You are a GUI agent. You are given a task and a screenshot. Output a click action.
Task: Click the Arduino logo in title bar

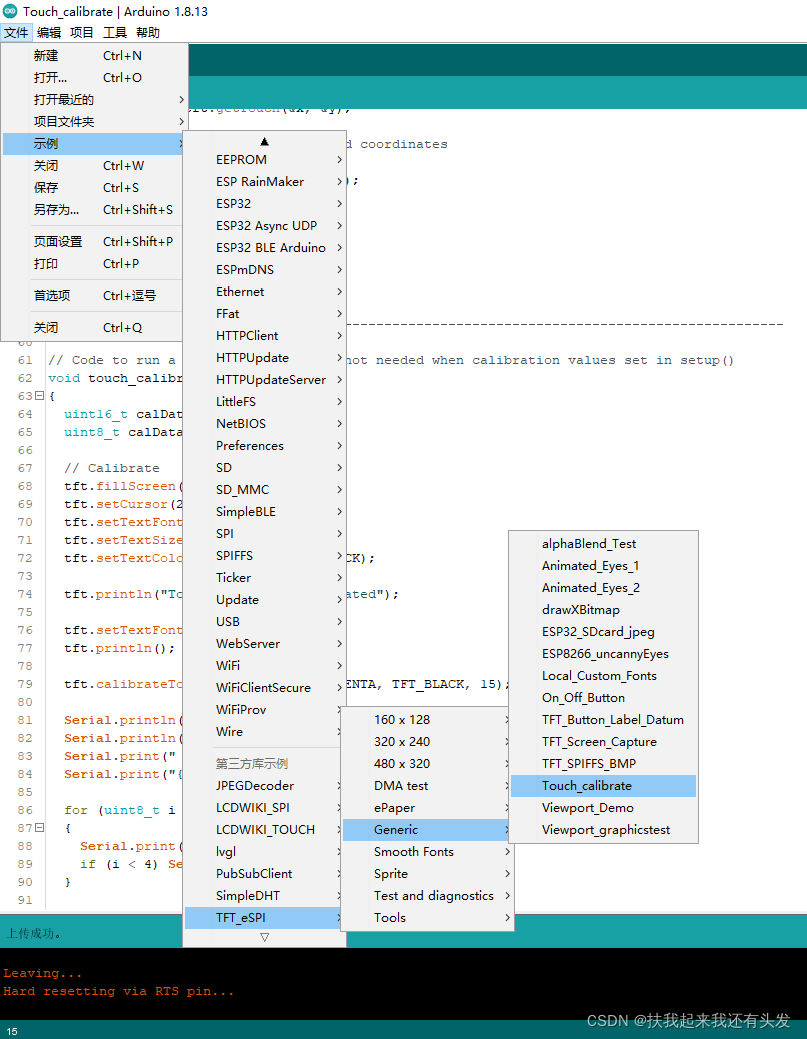pyautogui.click(x=10, y=11)
